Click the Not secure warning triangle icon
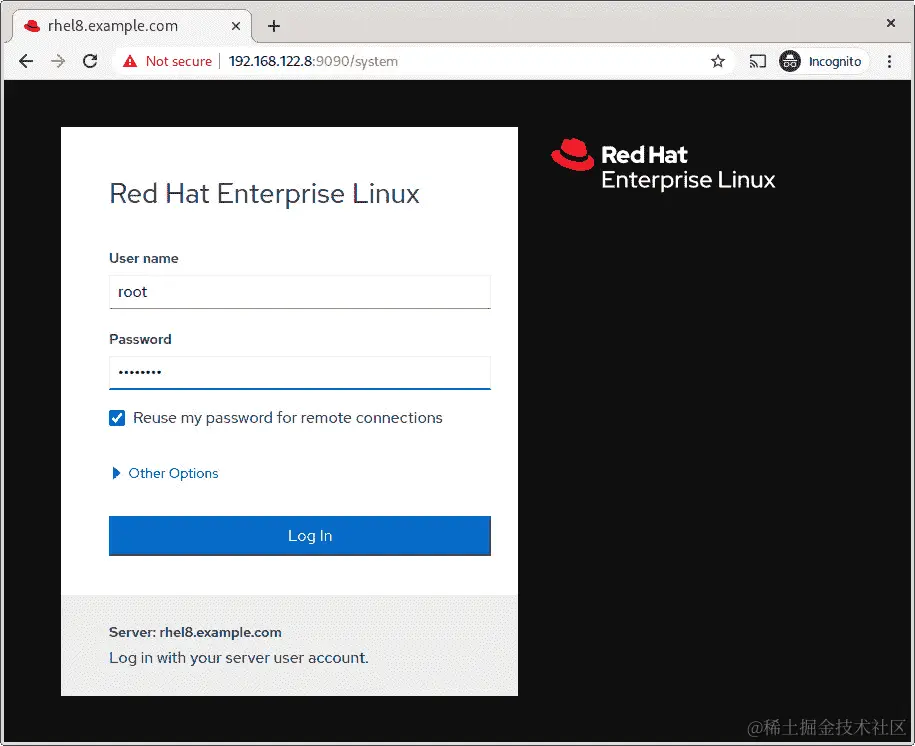The height and width of the screenshot is (746, 915). (x=130, y=61)
